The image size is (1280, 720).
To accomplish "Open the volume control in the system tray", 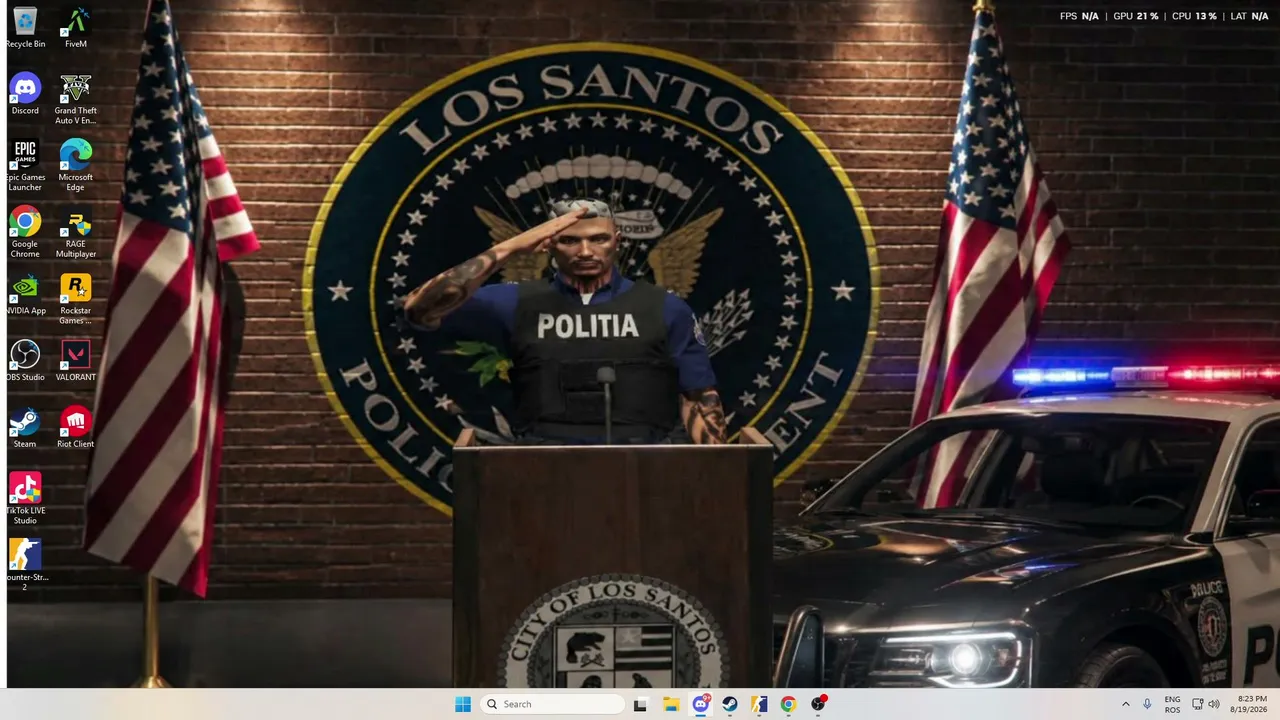I will point(1215,704).
